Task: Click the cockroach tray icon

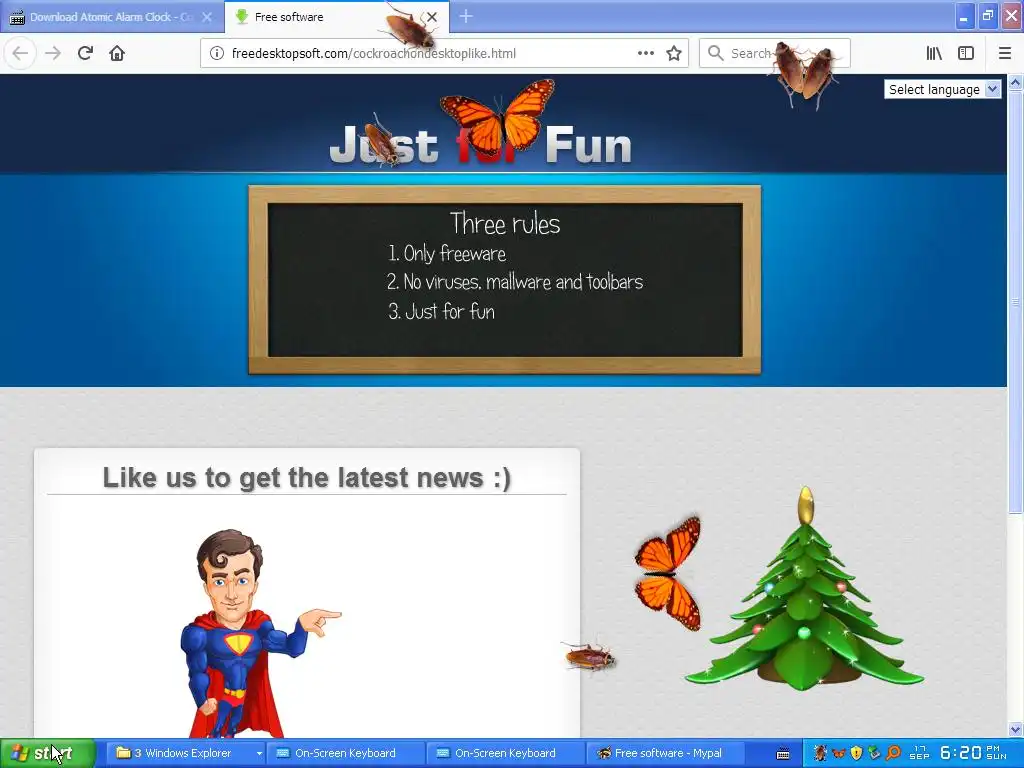Action: [x=820, y=753]
